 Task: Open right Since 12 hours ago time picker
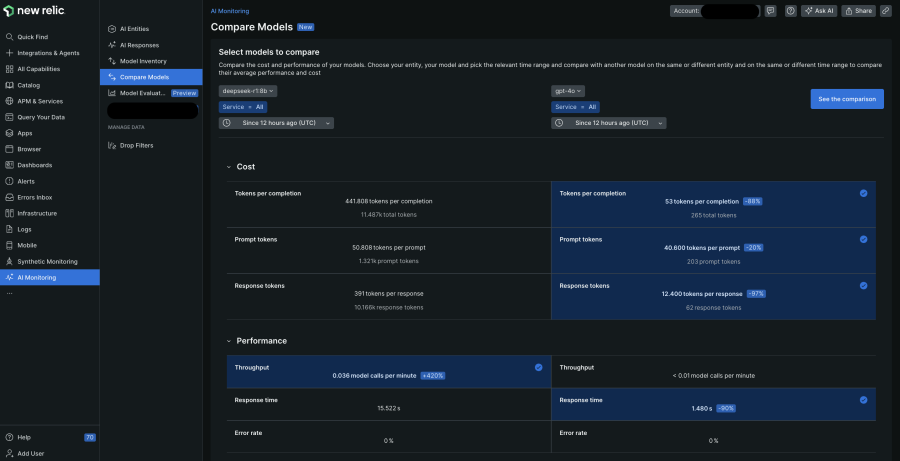pos(609,123)
